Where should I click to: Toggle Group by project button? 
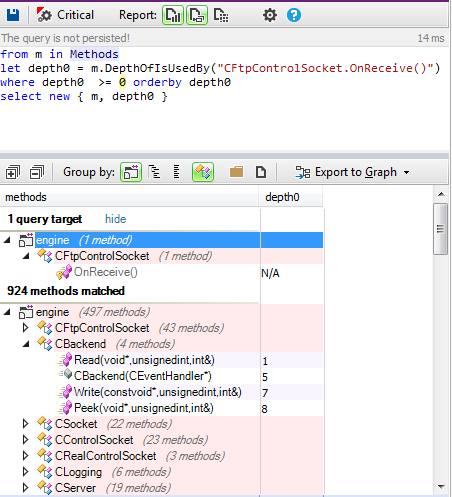click(x=131, y=172)
